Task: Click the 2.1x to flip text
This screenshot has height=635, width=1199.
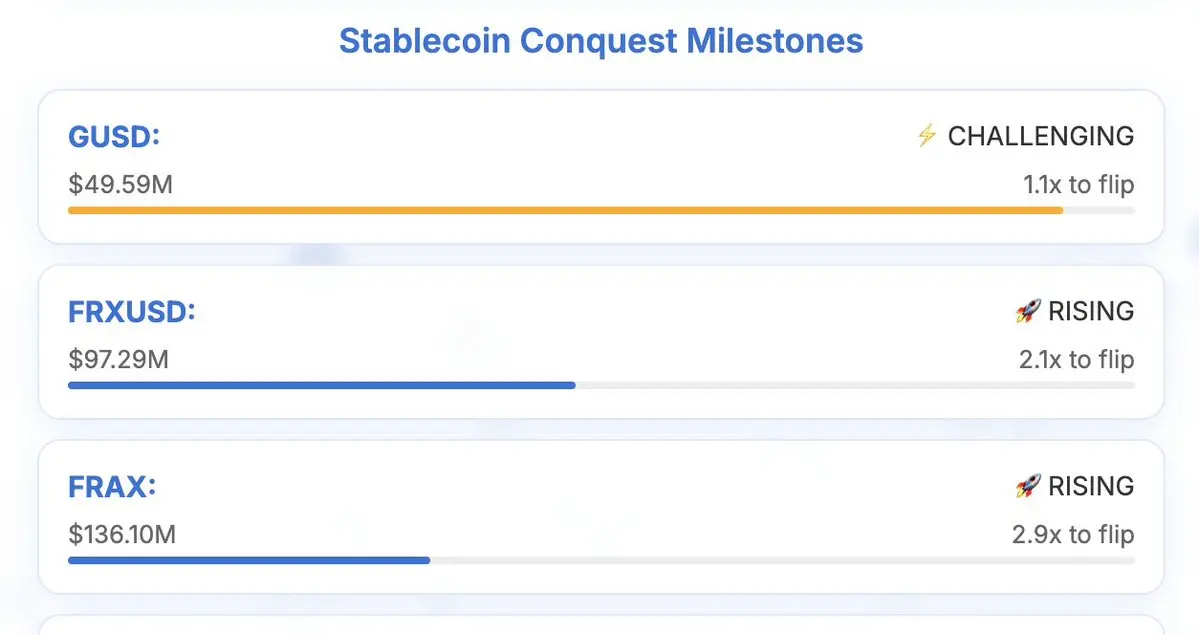Action: coord(1076,359)
